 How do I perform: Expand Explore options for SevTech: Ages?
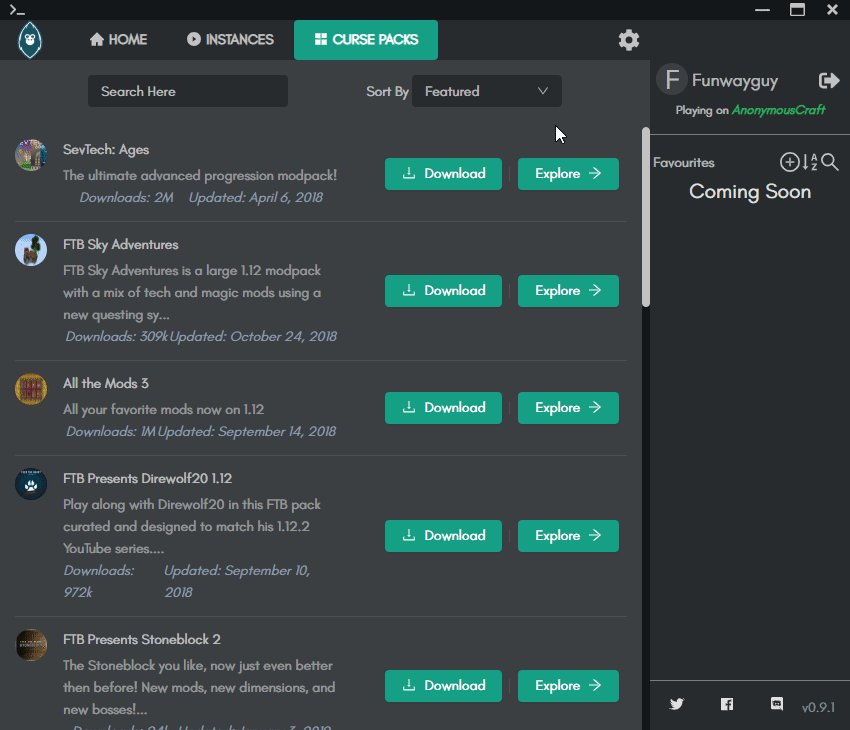(568, 173)
